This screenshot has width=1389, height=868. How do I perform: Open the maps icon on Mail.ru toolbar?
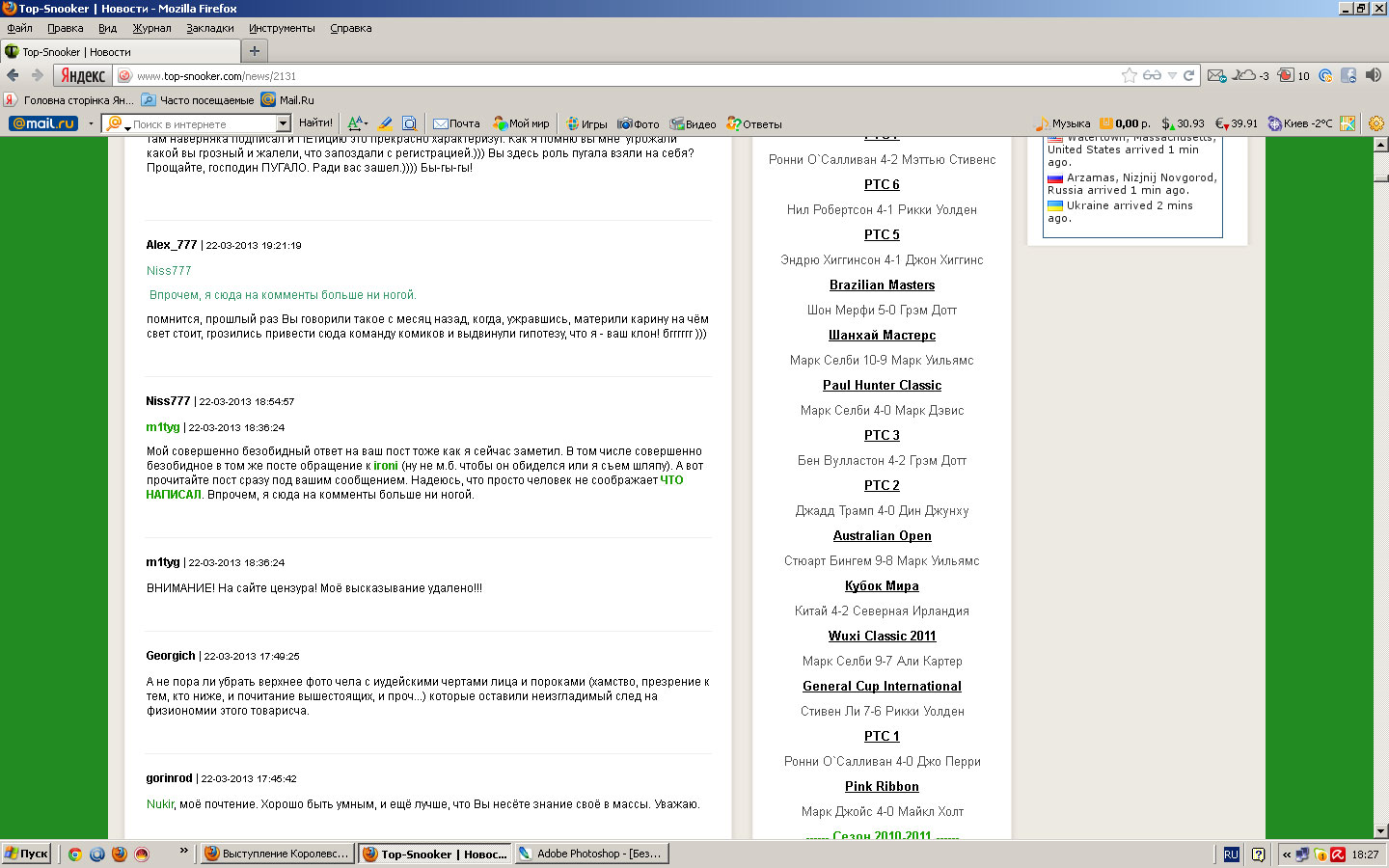pos(1348,123)
